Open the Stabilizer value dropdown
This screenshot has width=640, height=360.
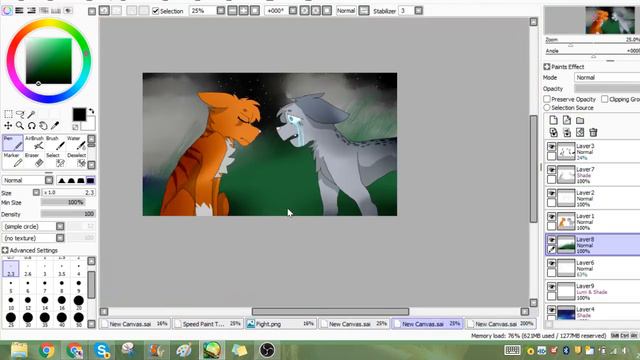click(x=418, y=11)
